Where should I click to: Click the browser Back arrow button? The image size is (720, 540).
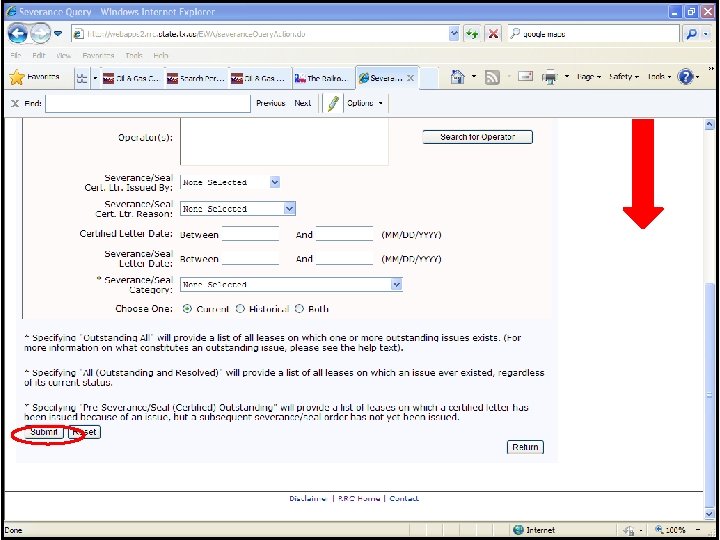17,34
